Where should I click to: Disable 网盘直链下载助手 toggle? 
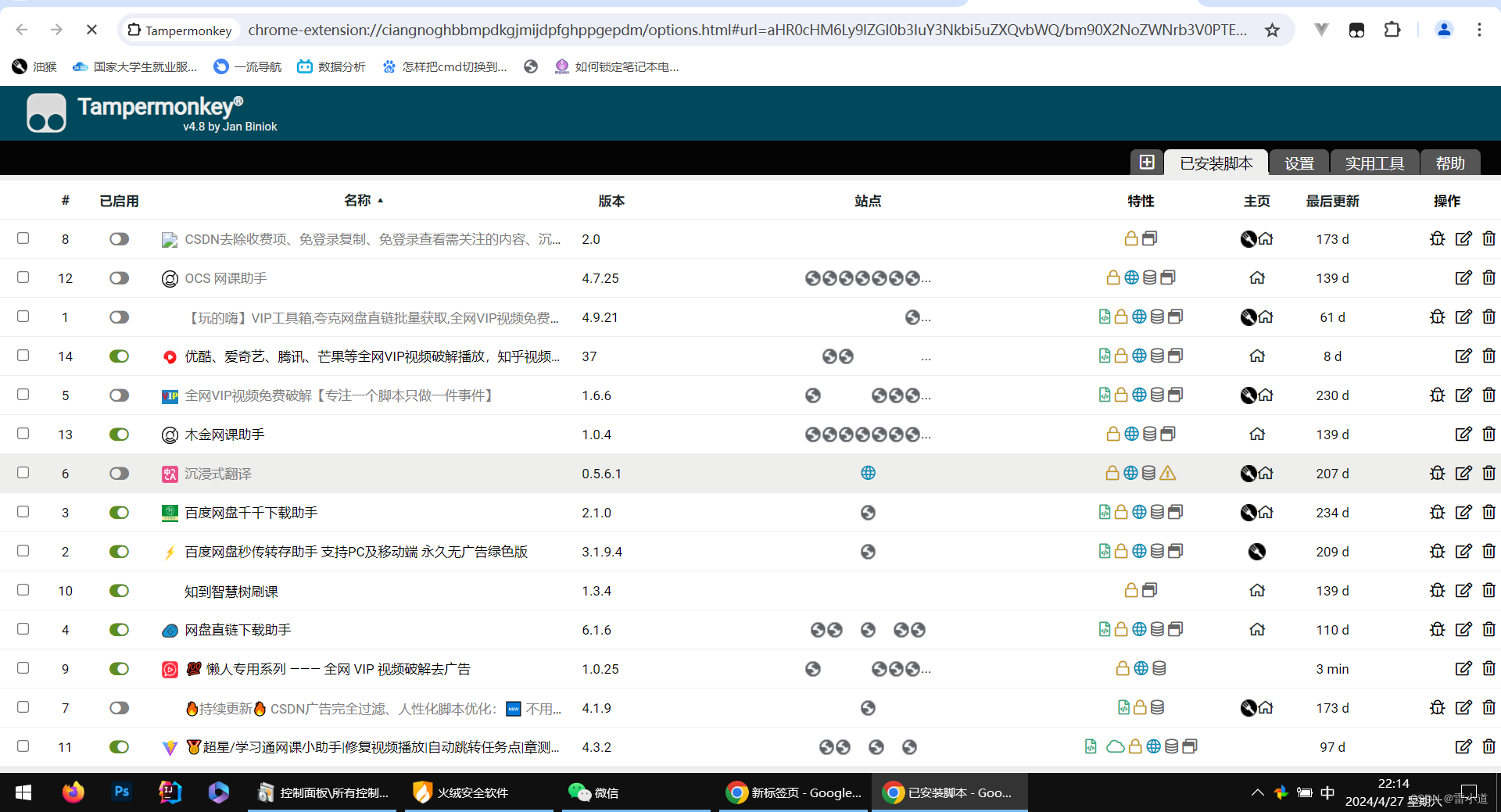tap(119, 629)
